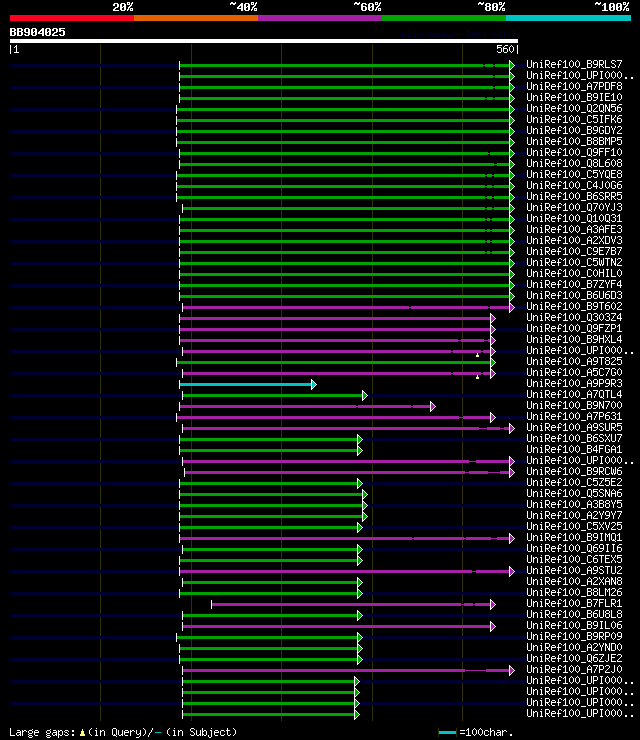Pick the UniRef100_B9HXL4 label

pyautogui.click(x=574, y=339)
